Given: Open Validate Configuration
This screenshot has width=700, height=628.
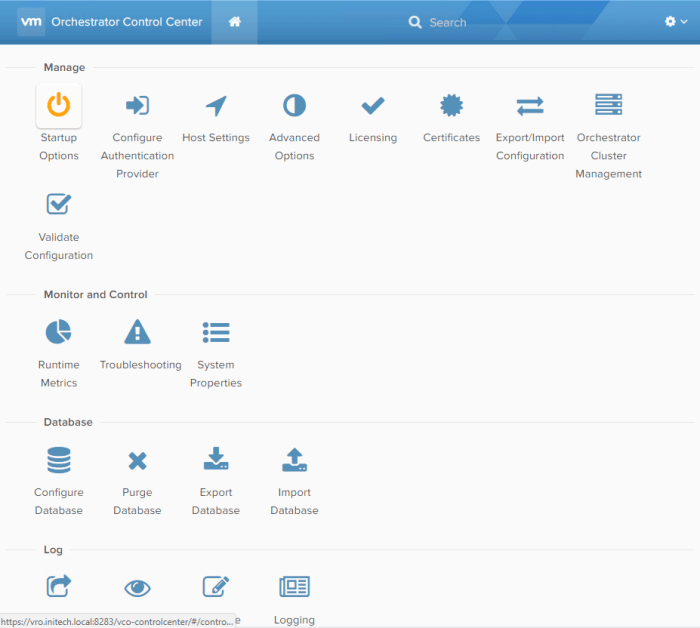Looking at the screenshot, I should 59,205.
